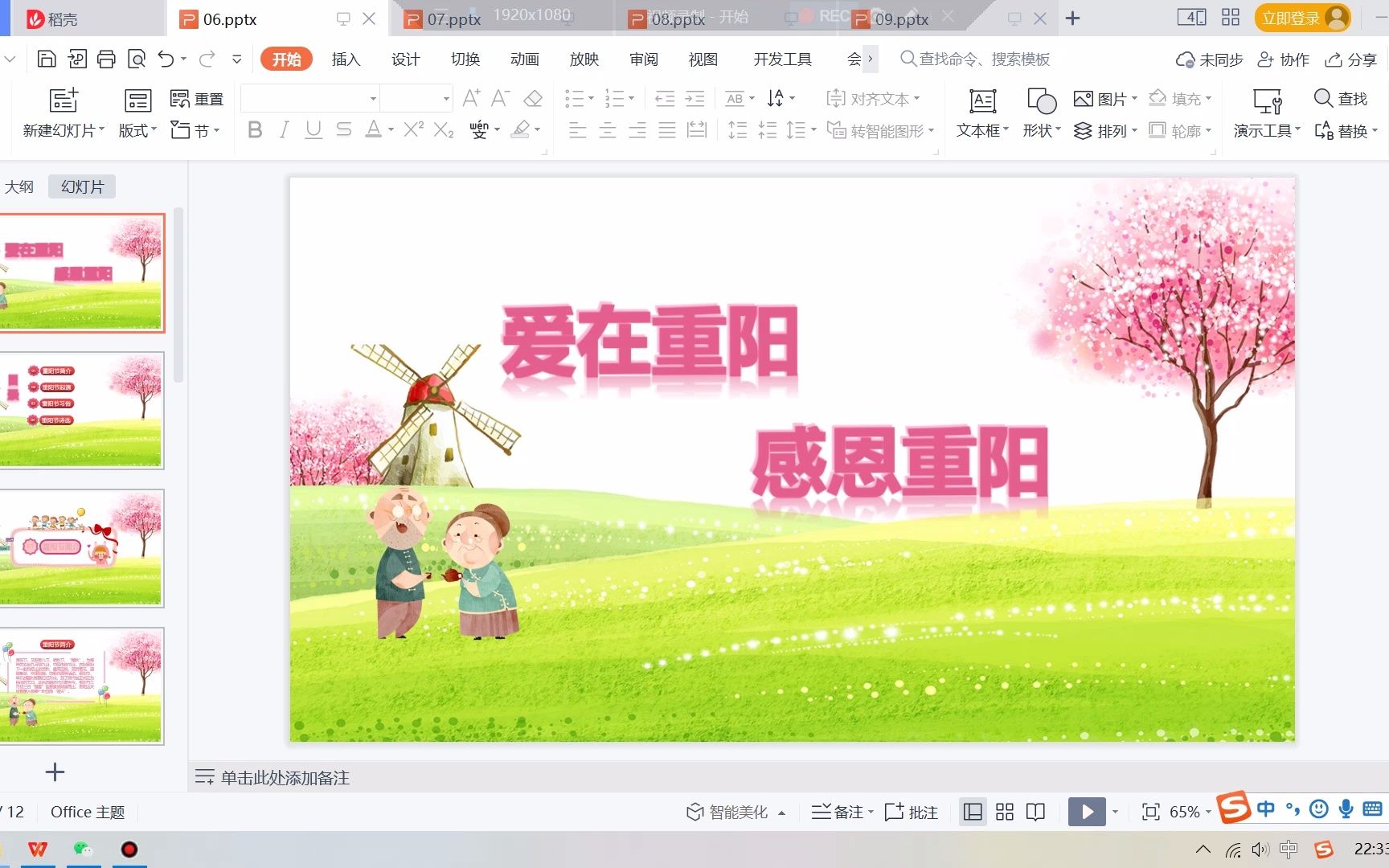The height and width of the screenshot is (868, 1389).
Task: Redo the last action
Action: coord(207,59)
